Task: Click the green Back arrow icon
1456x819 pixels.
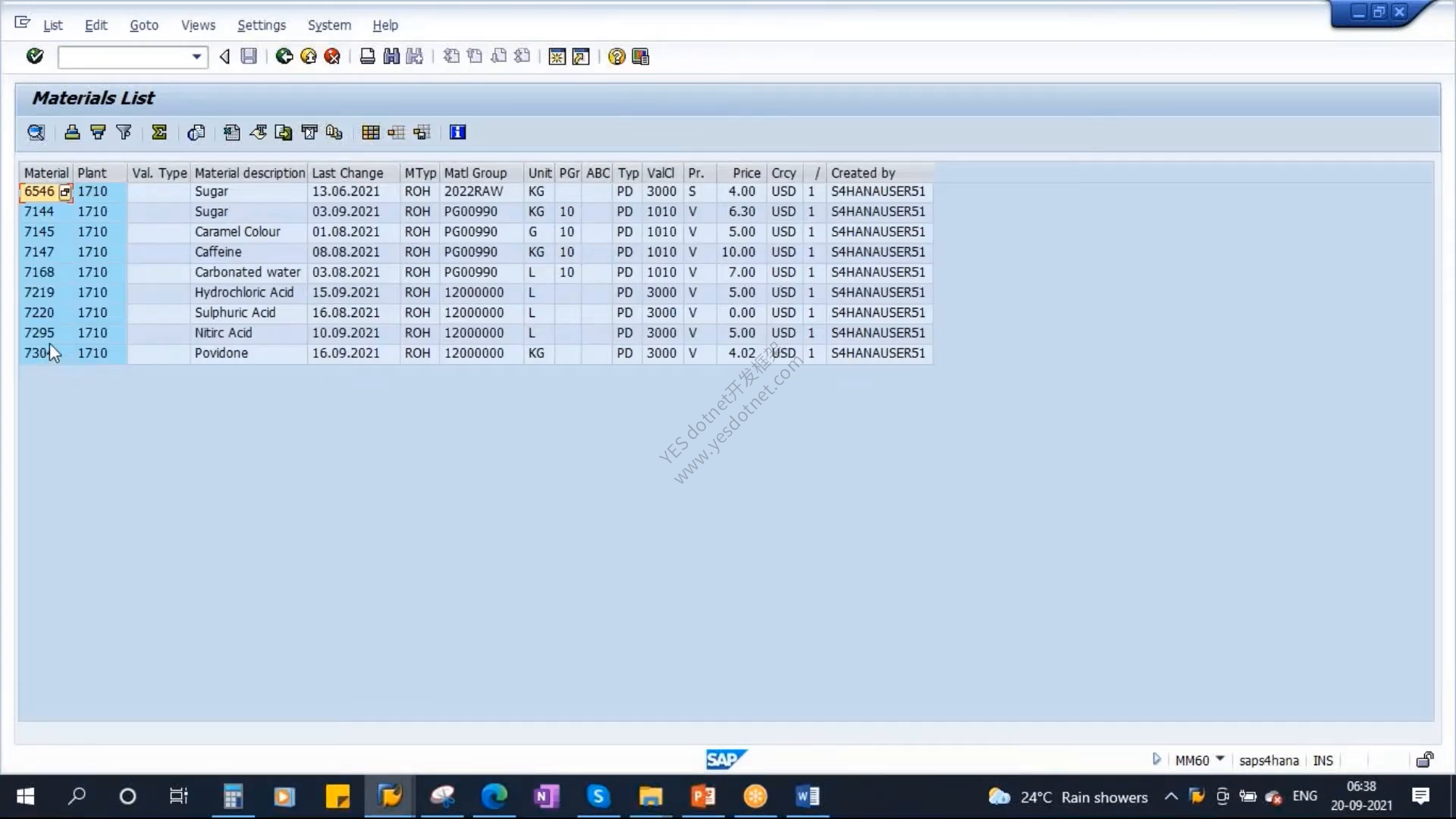Action: [x=284, y=56]
